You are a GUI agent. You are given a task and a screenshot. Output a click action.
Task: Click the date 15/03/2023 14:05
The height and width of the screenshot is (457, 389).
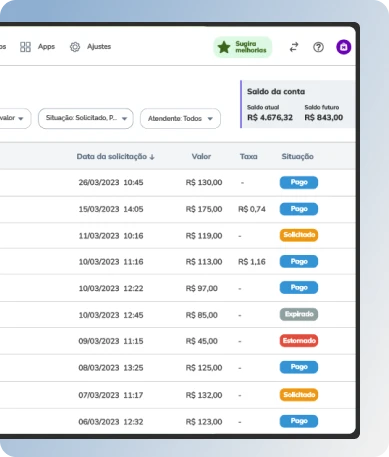tap(111, 209)
